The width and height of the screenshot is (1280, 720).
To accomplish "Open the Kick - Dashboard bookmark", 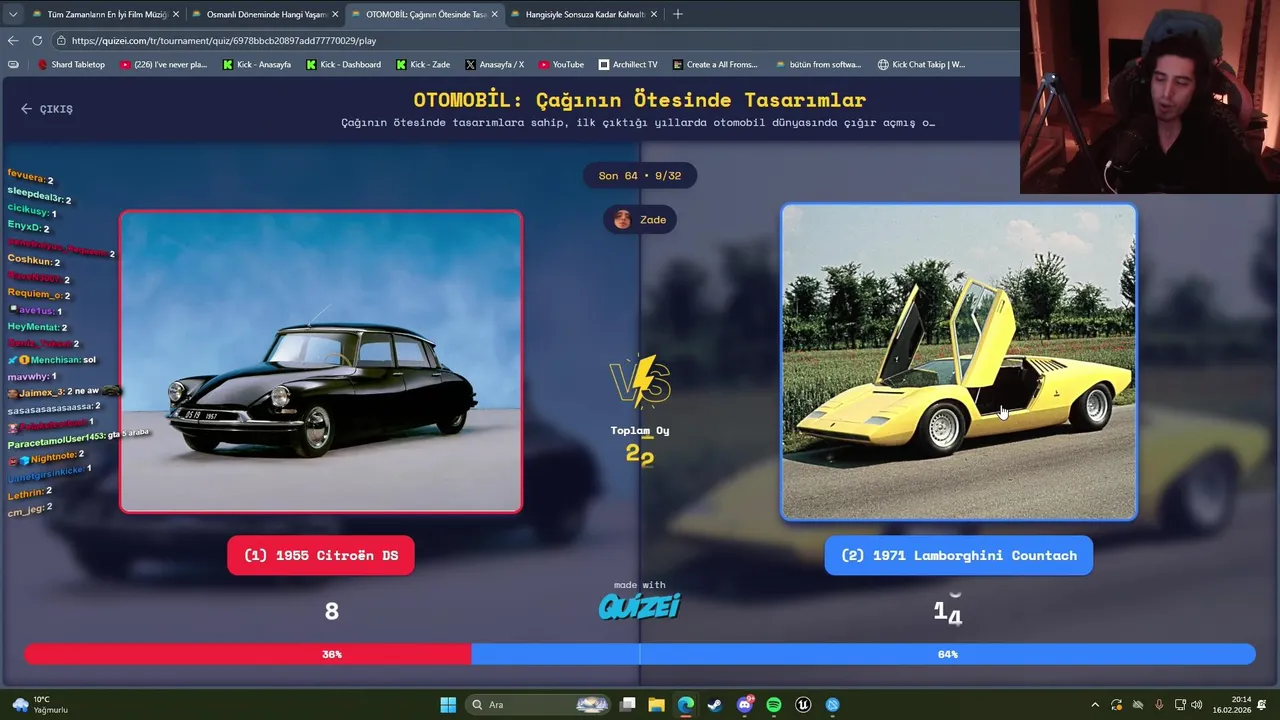I will tap(343, 65).
